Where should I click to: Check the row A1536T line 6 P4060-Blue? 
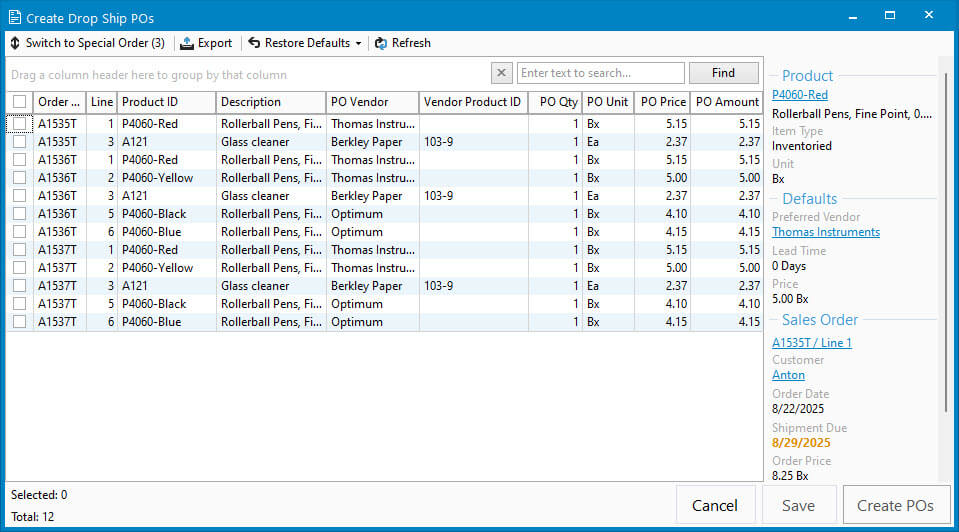tap(20, 232)
